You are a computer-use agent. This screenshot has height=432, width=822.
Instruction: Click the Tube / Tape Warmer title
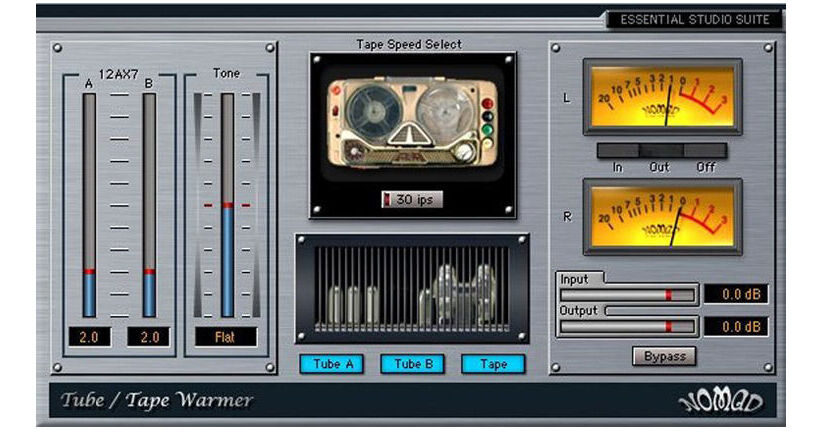pos(157,401)
